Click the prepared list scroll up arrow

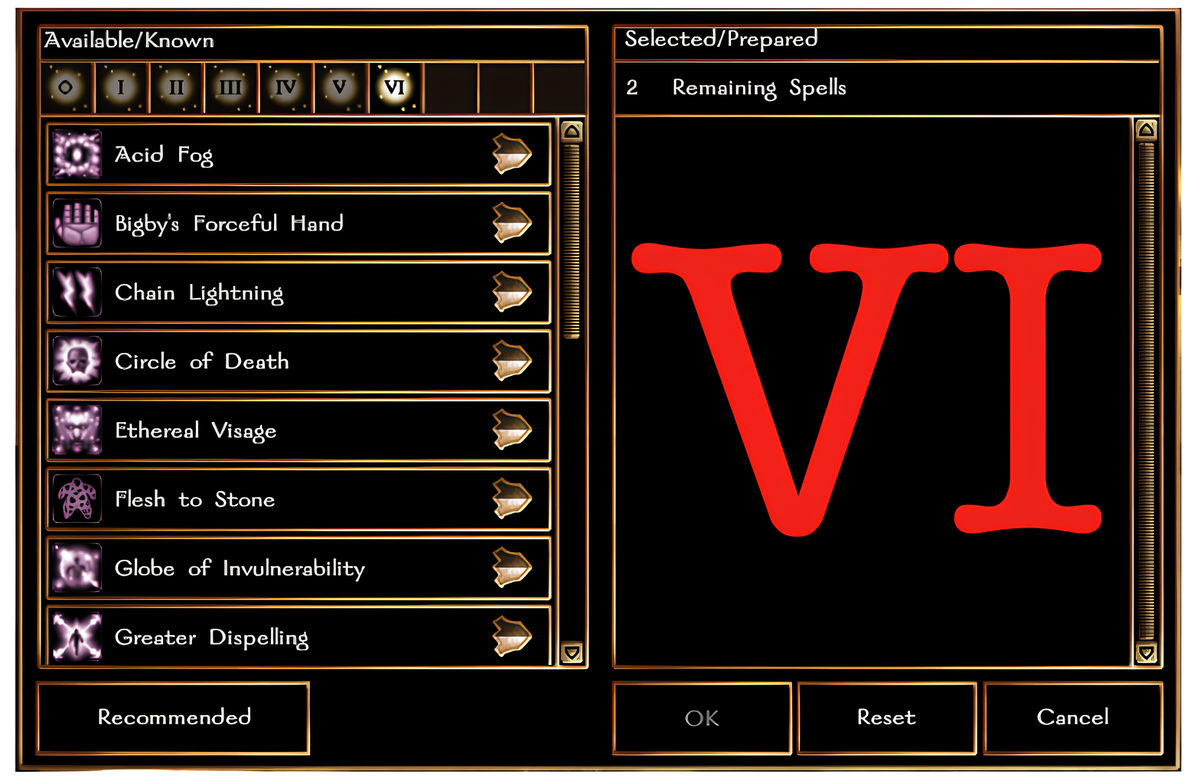pos(1147,130)
